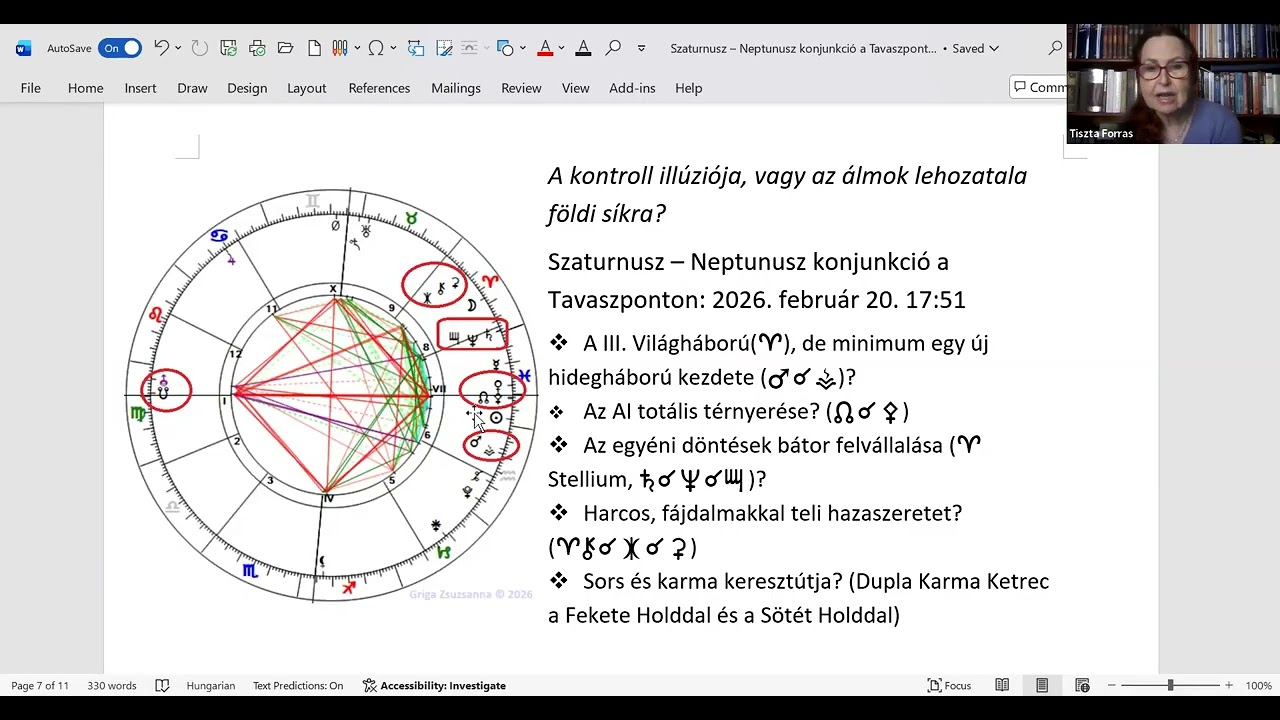The height and width of the screenshot is (720, 1280).
Task: Click the Comments button
Action: click(x=1039, y=88)
